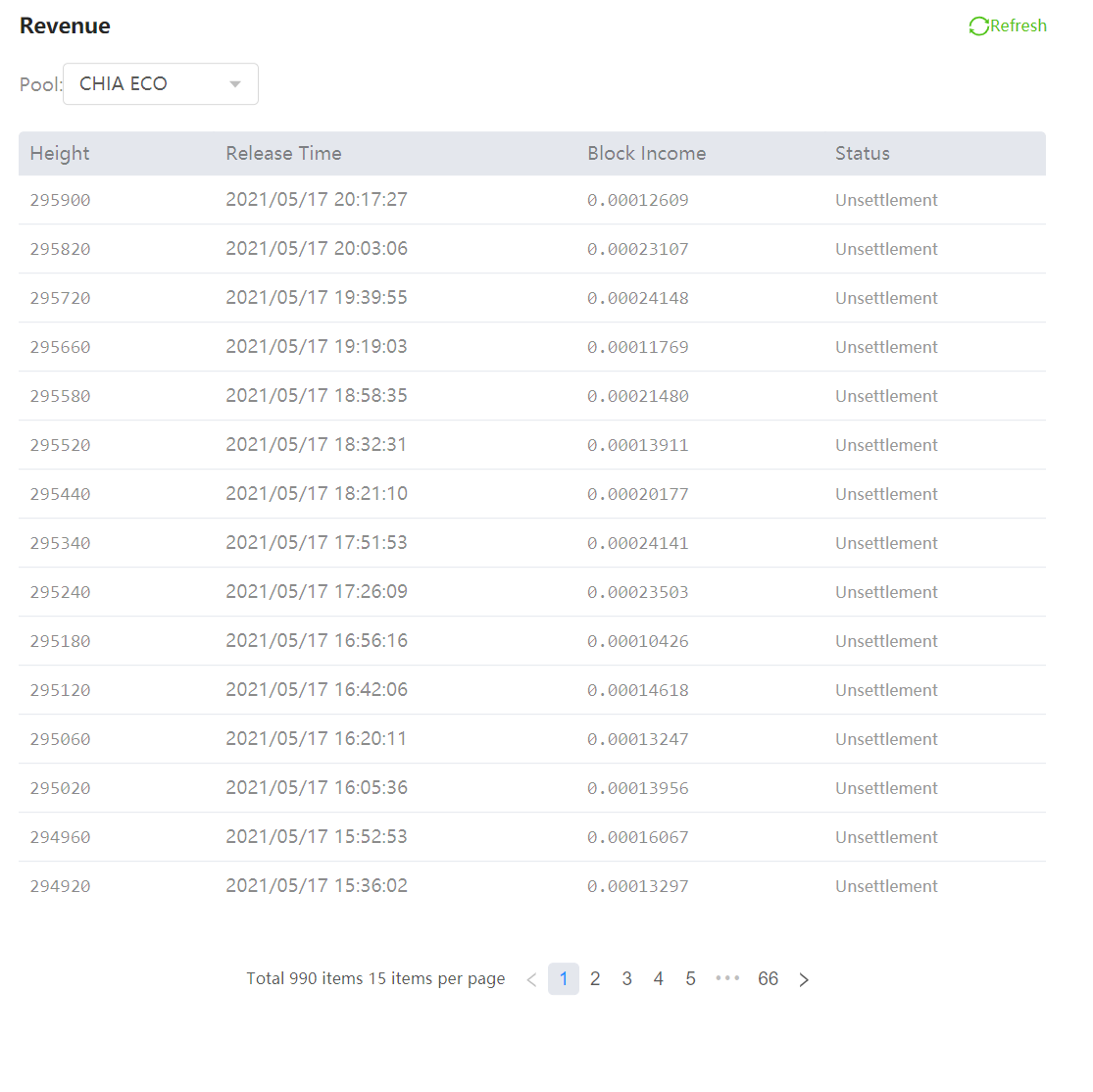
Task: Expand the CHIA ECO pool selector
Action: [x=160, y=84]
